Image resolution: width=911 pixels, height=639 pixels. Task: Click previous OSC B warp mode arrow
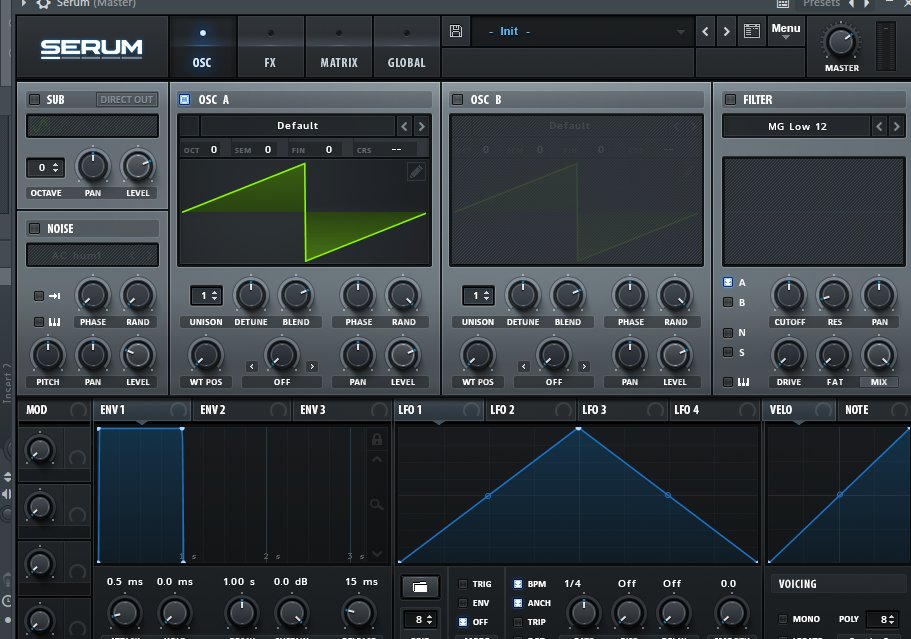[523, 367]
